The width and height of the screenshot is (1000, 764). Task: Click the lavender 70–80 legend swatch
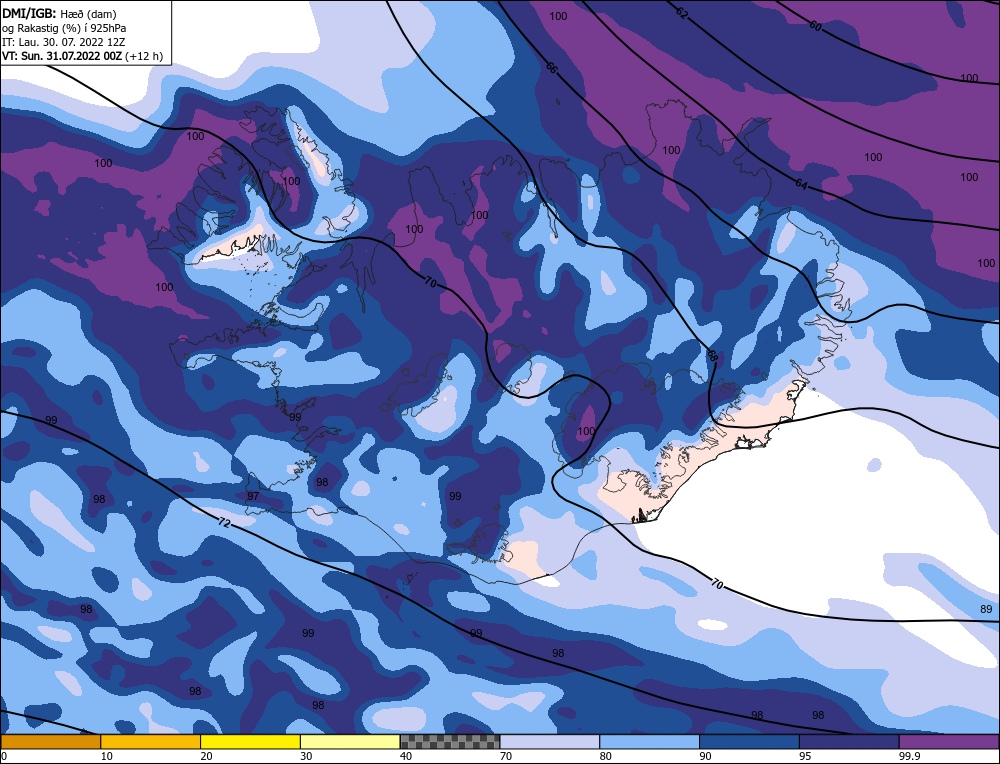[x=550, y=741]
